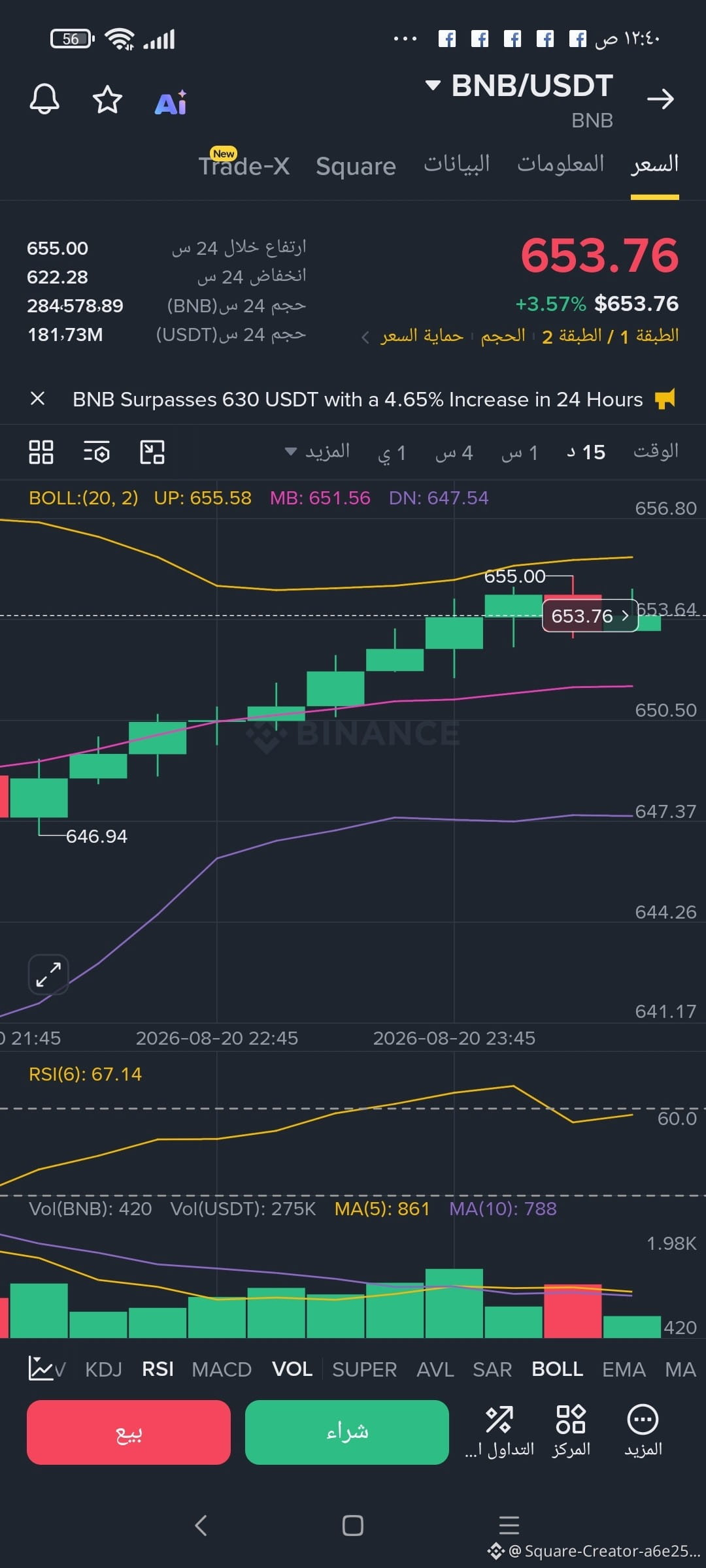Screen dimensions: 706x1568
Task: Enable the EMA indicator
Action: [624, 1369]
